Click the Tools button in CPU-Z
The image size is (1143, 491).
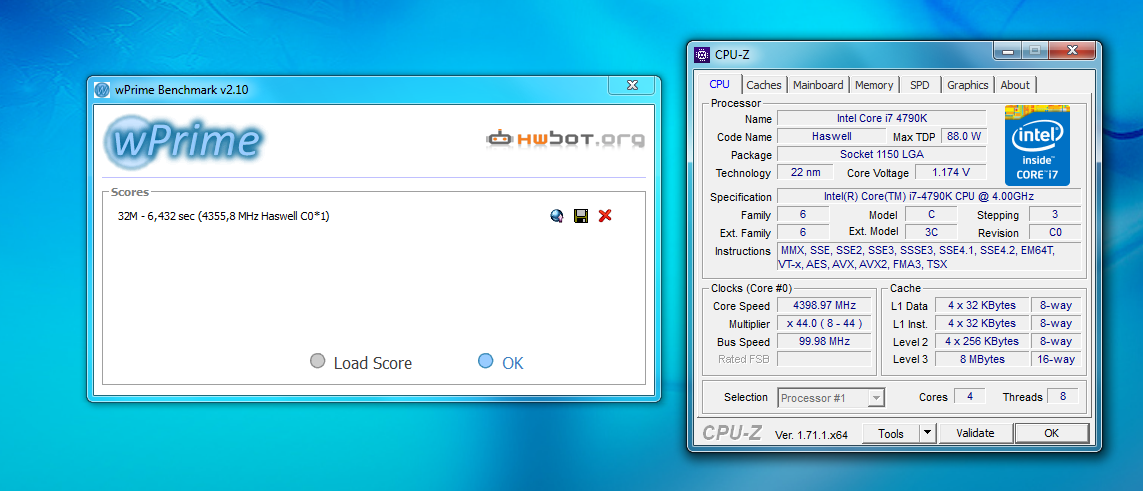coord(891,433)
